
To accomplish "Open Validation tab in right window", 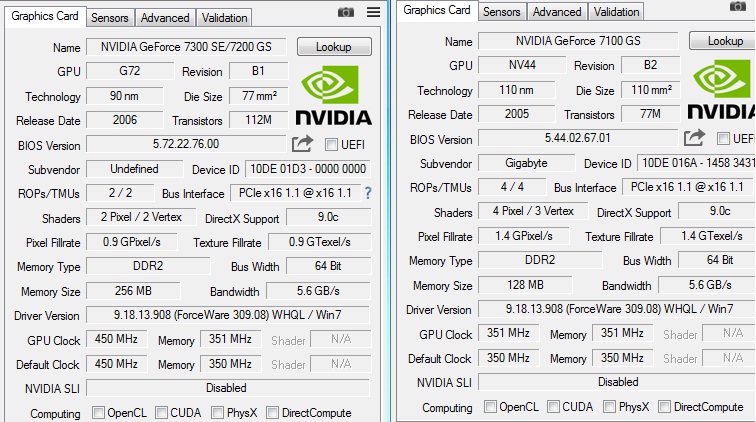I will pyautogui.click(x=616, y=12).
